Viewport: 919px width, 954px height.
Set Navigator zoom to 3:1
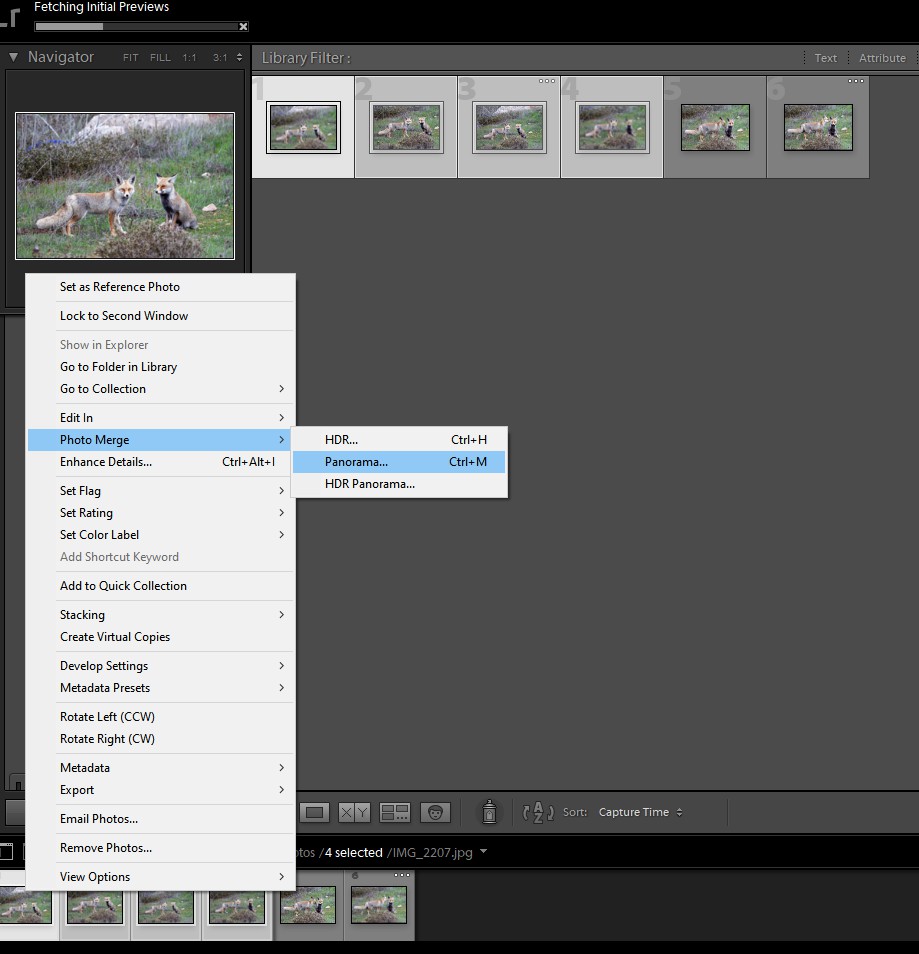[x=220, y=58]
